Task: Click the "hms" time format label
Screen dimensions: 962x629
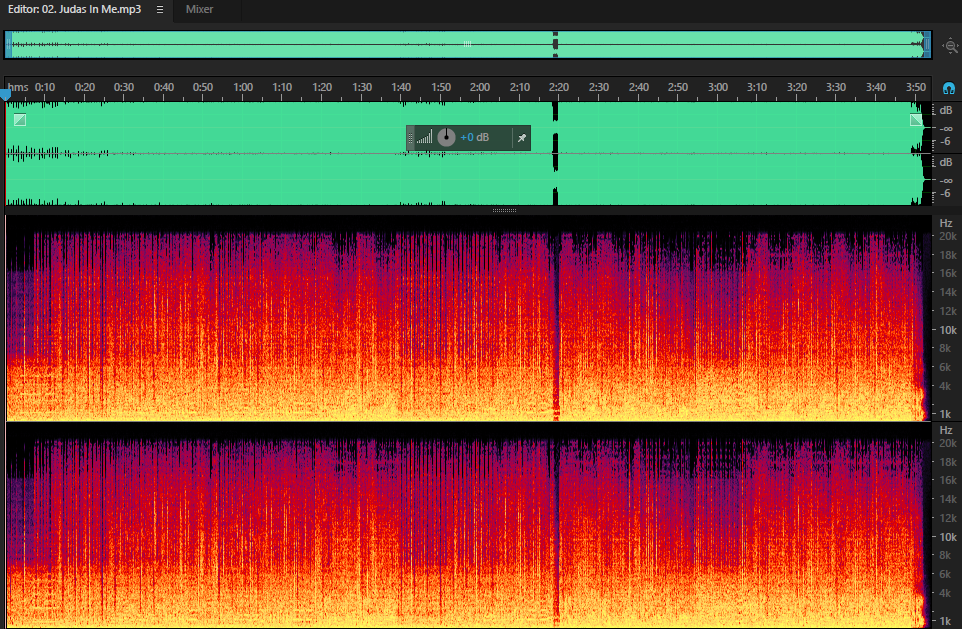Action: pyautogui.click(x=18, y=87)
